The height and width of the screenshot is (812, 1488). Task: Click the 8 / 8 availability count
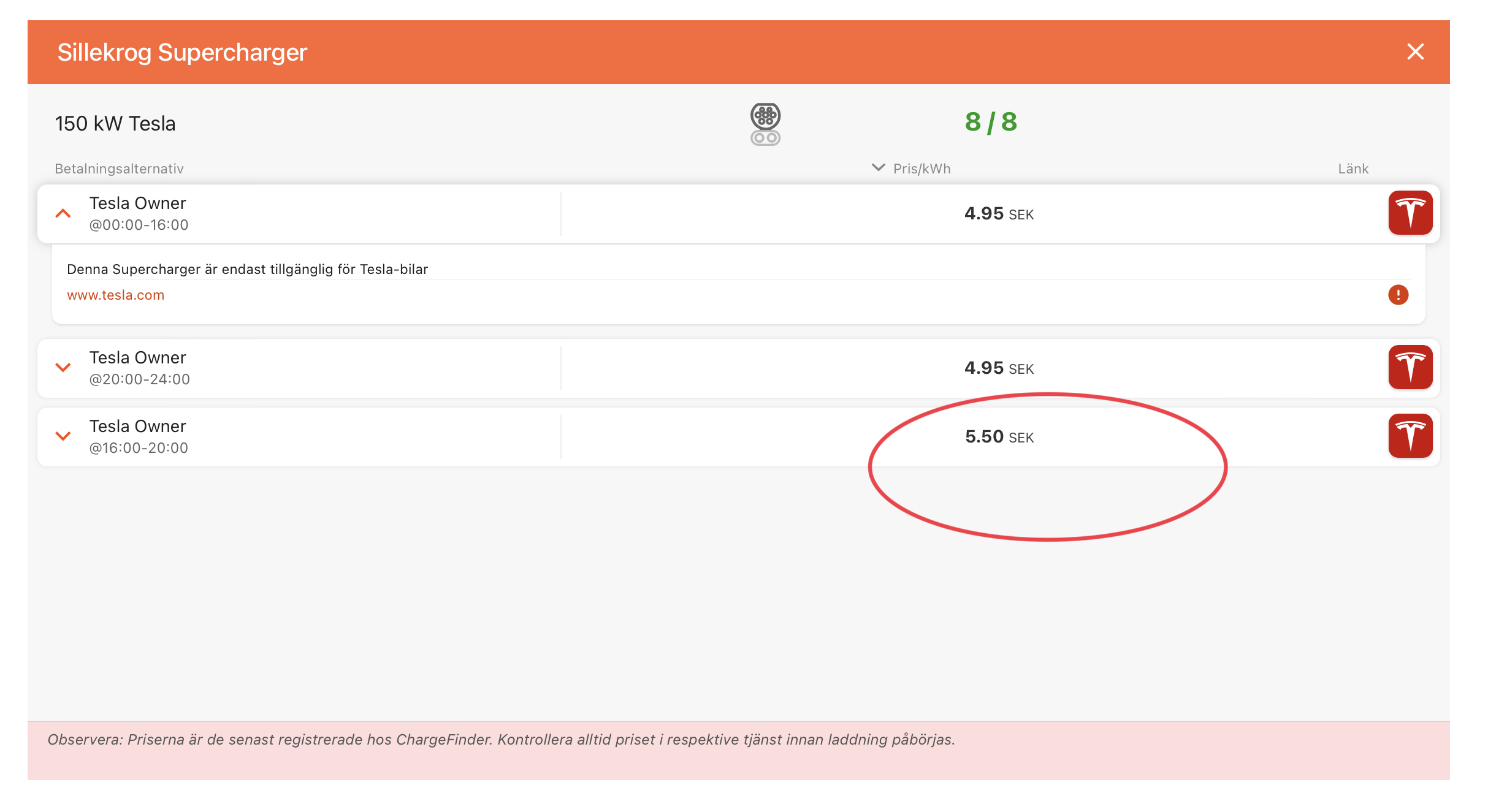(x=991, y=123)
